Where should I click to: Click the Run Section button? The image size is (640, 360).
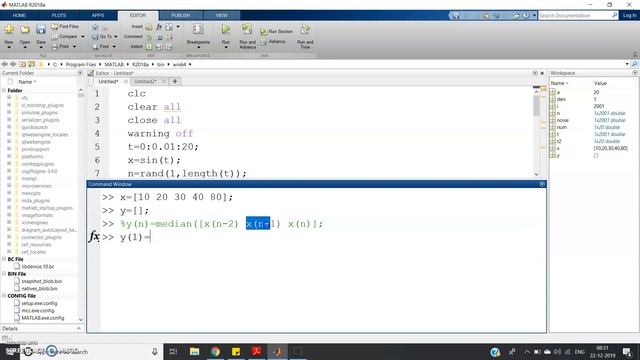(x=277, y=31)
